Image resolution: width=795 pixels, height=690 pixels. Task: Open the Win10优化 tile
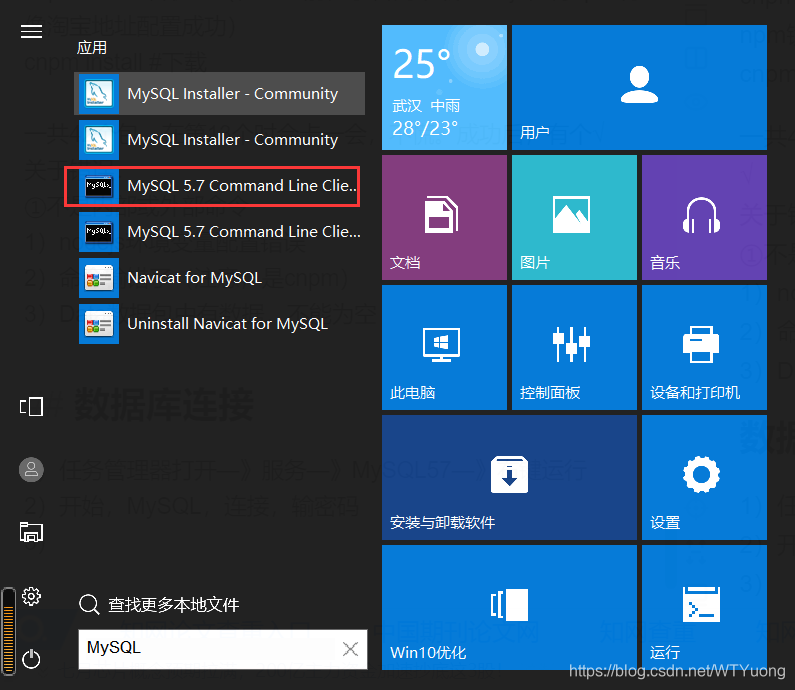coord(509,607)
